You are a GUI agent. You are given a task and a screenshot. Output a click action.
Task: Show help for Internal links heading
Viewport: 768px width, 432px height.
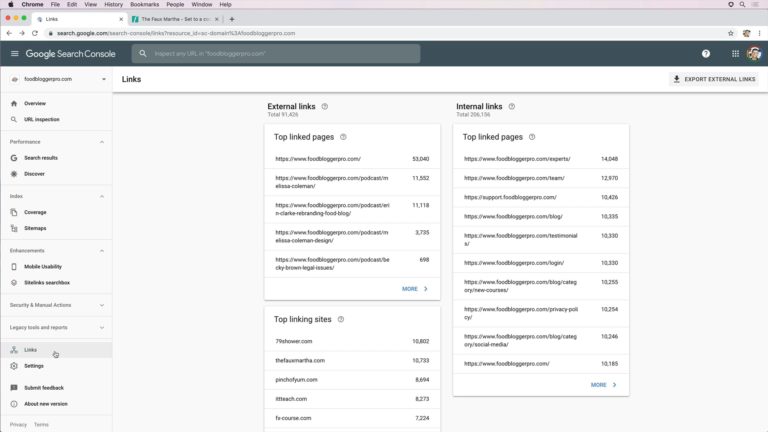(512, 106)
